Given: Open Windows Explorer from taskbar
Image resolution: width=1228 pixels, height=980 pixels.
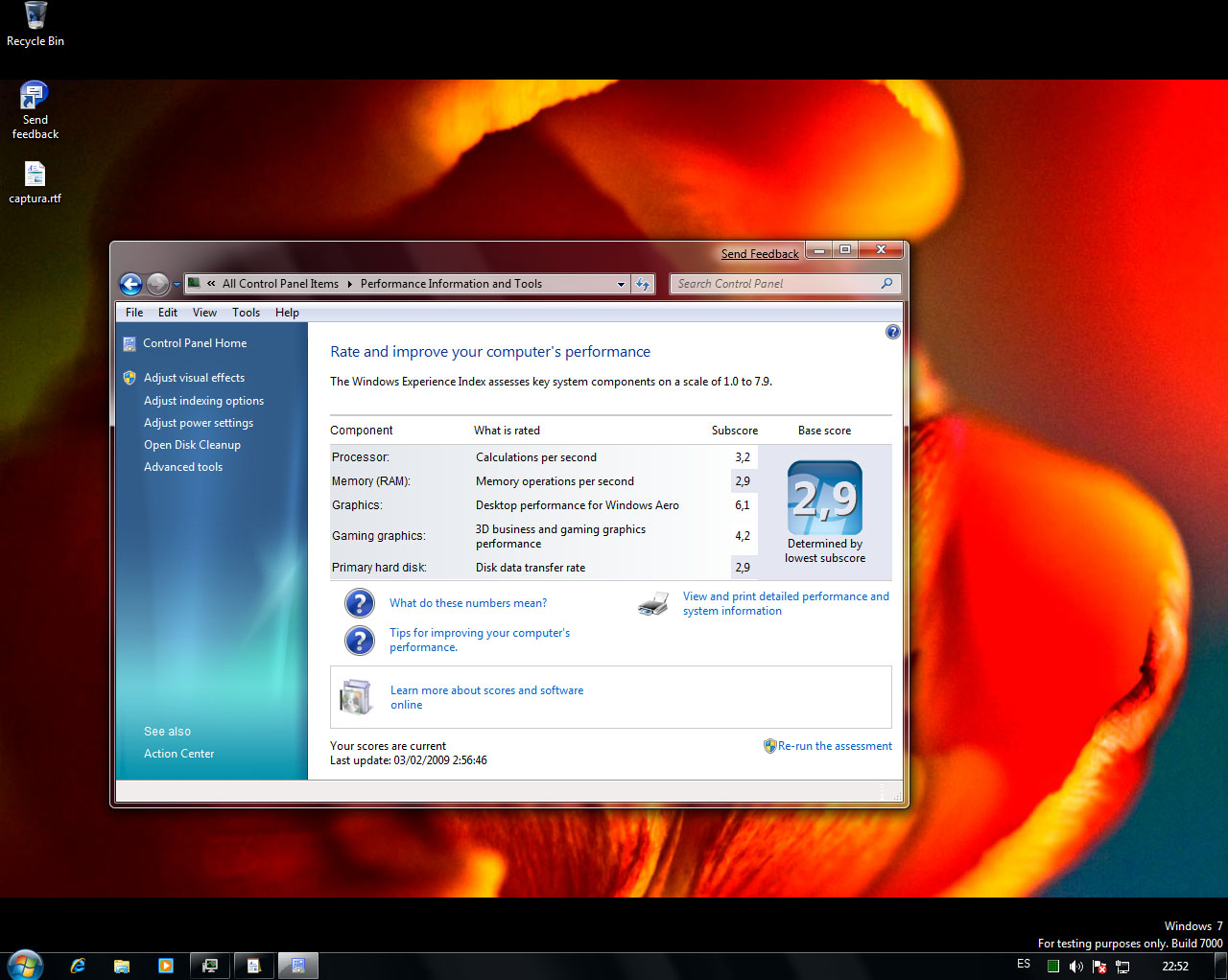Looking at the screenshot, I should 122,966.
